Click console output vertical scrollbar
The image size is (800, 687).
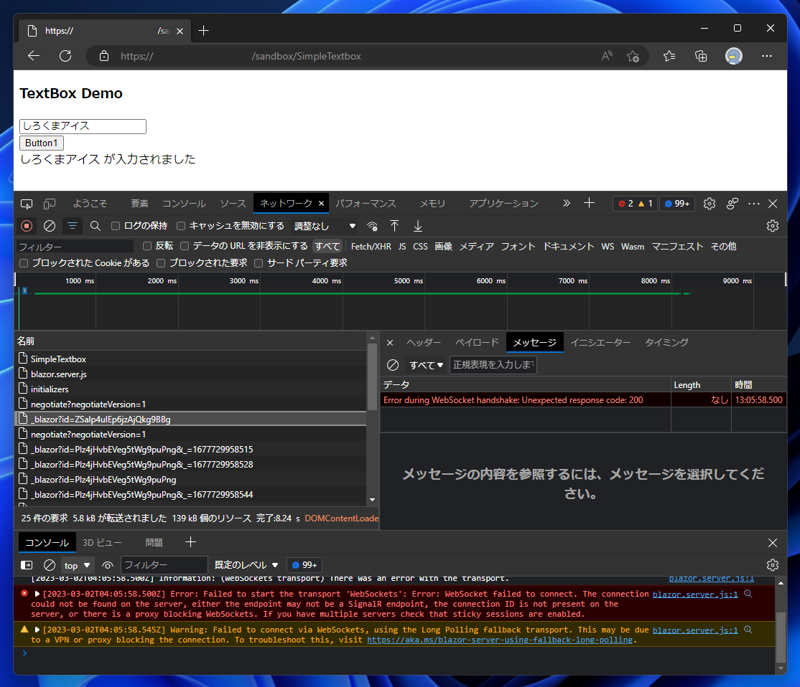tap(780, 636)
